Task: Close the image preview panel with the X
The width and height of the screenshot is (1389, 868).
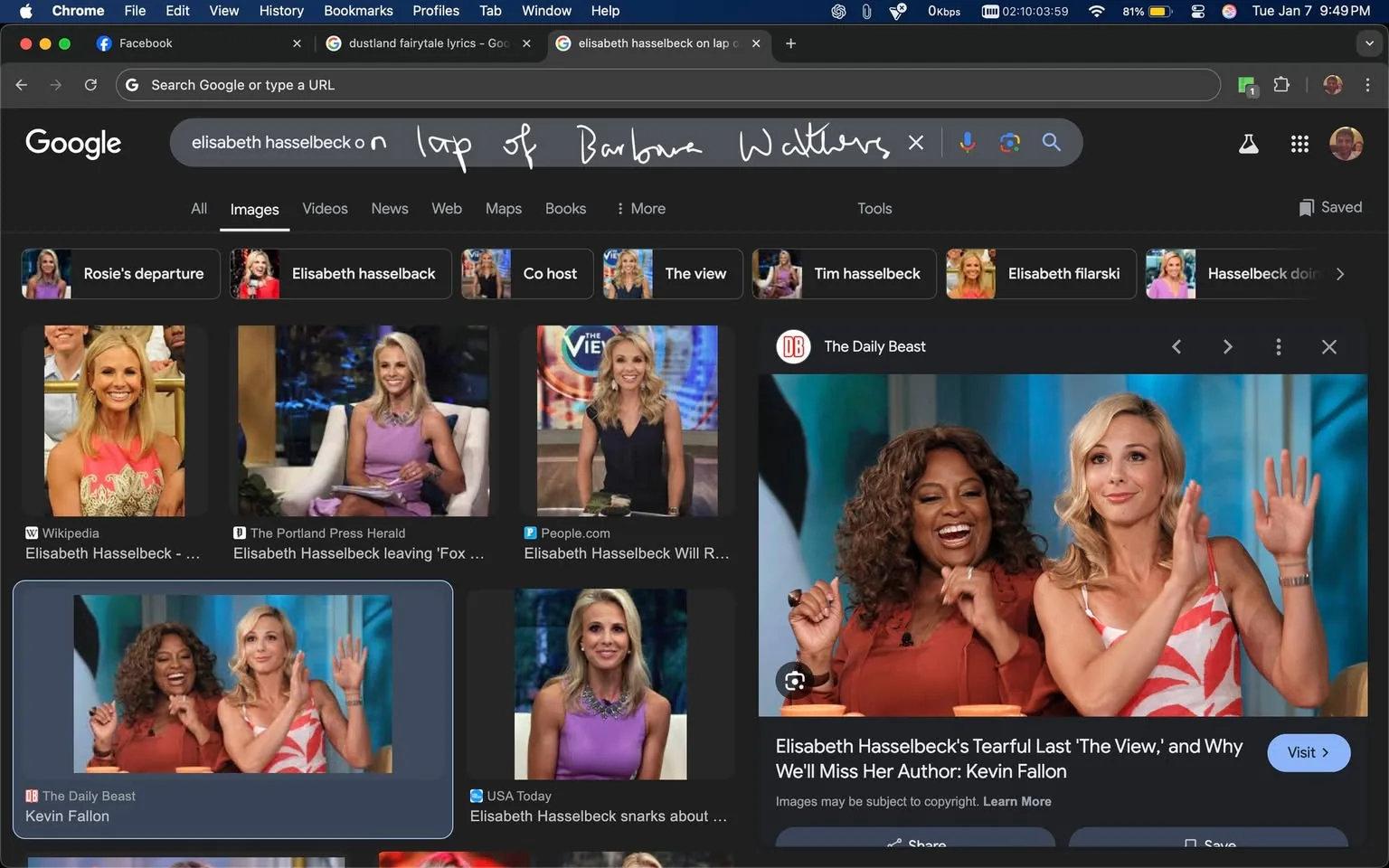Action: pyautogui.click(x=1329, y=346)
